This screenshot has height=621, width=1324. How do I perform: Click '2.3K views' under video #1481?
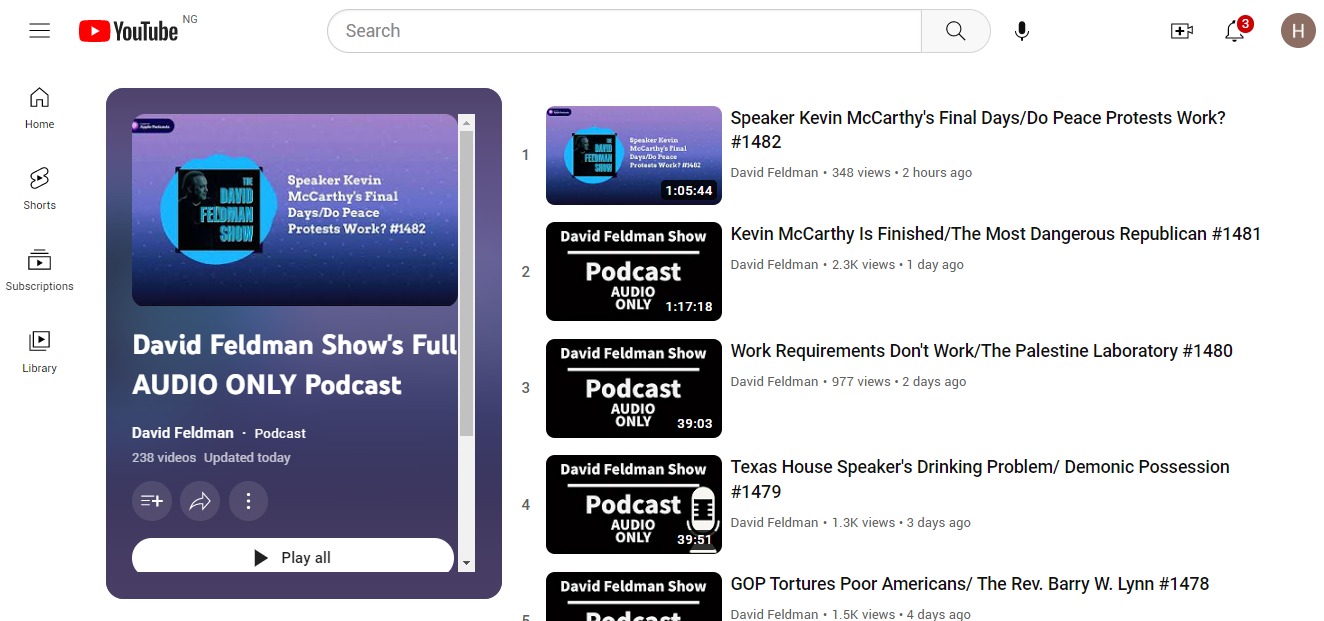pos(864,264)
